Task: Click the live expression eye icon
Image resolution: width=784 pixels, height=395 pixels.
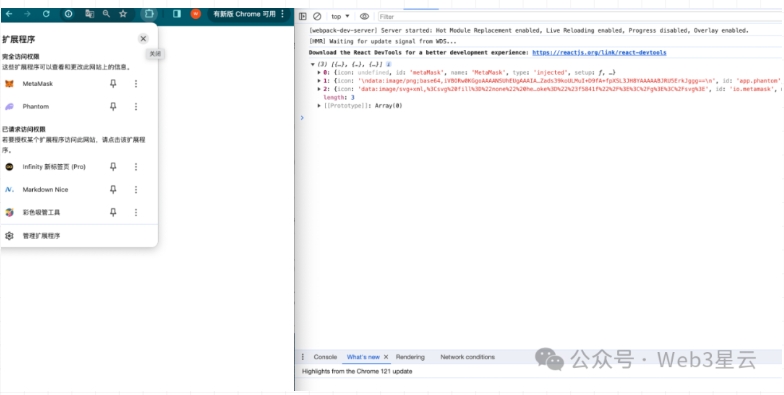Action: tap(364, 16)
